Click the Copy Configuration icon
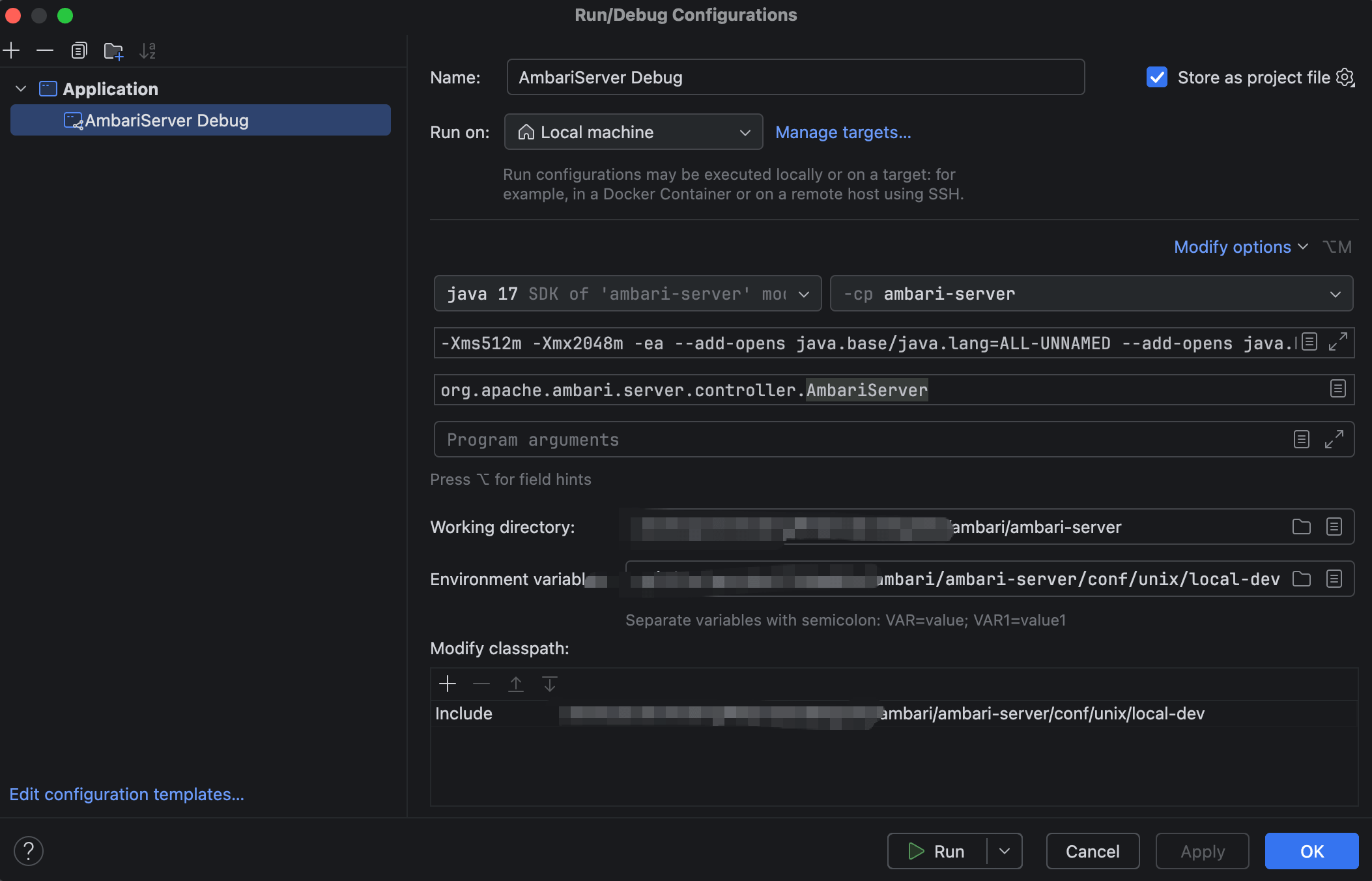This screenshot has width=1372, height=881. pos(79,50)
